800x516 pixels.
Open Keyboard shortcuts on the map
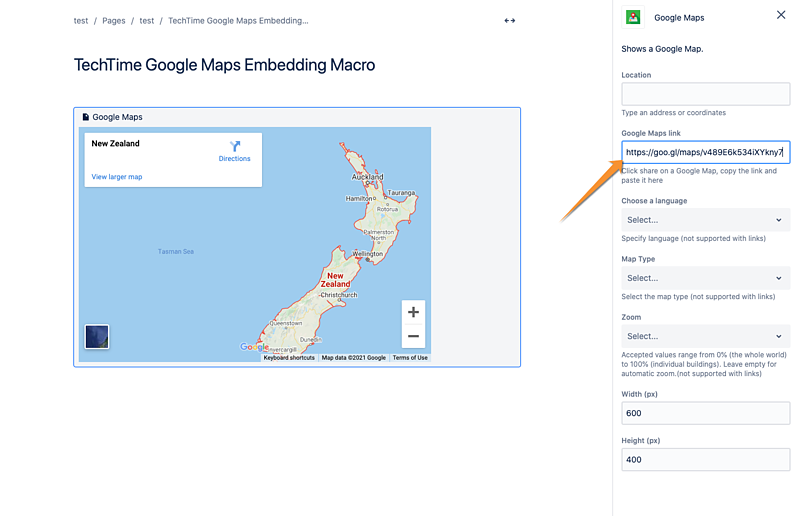[289, 358]
